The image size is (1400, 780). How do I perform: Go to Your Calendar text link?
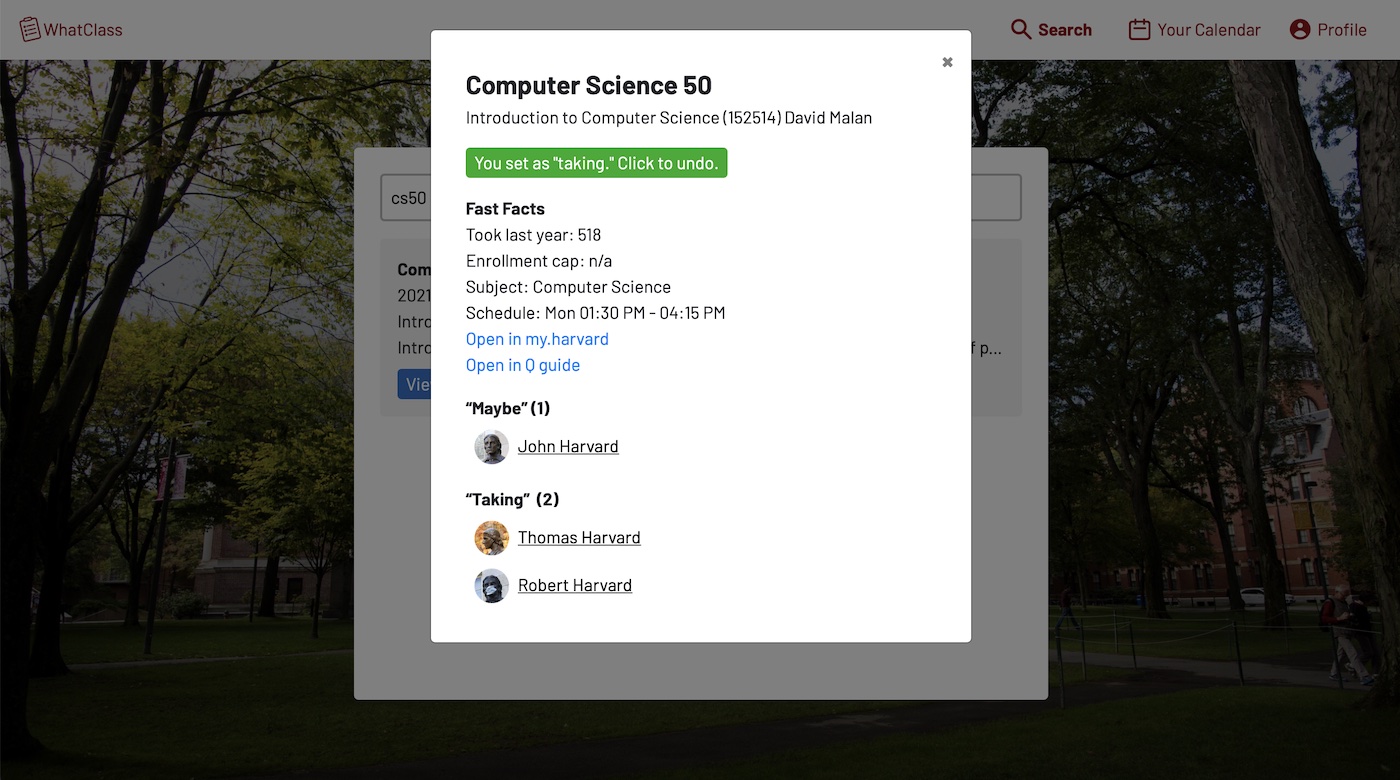click(x=1208, y=30)
